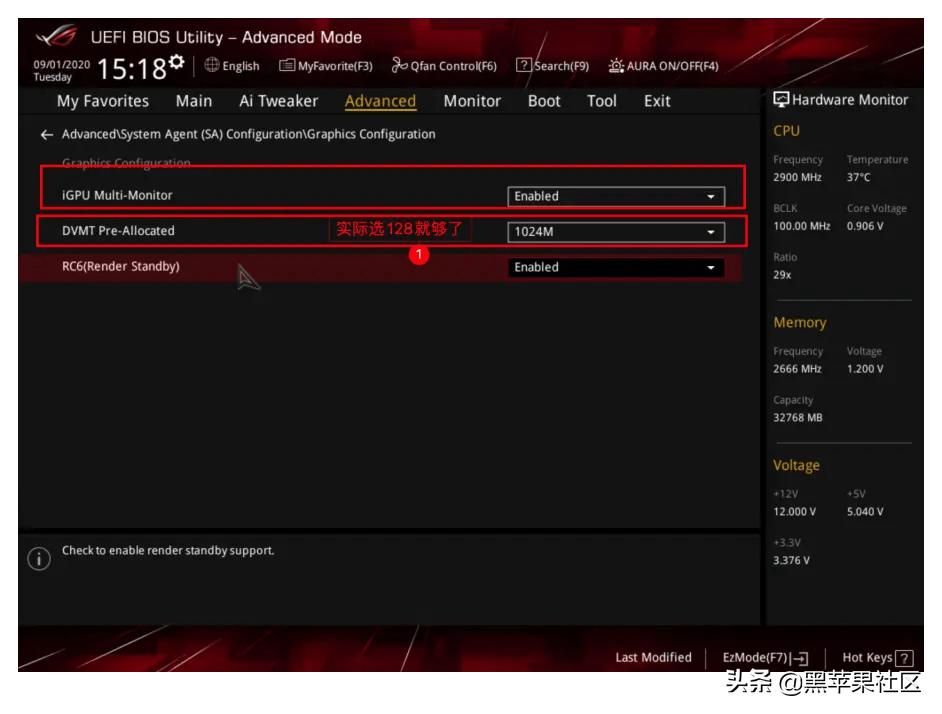
Task: Switch to the Main tab
Action: tap(194, 101)
